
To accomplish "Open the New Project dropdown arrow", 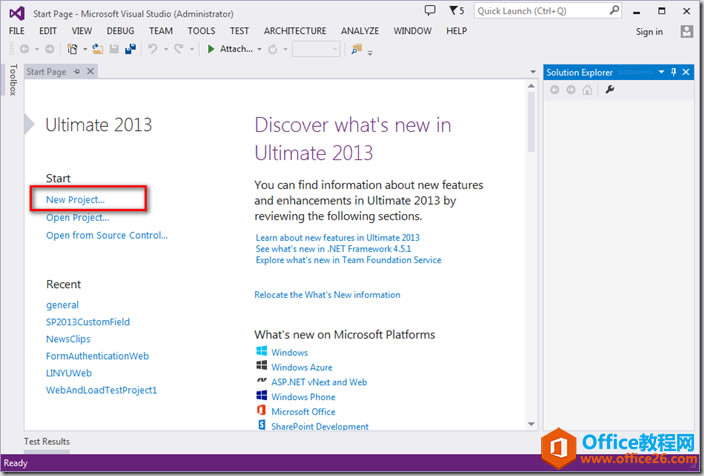I will click(x=85, y=49).
